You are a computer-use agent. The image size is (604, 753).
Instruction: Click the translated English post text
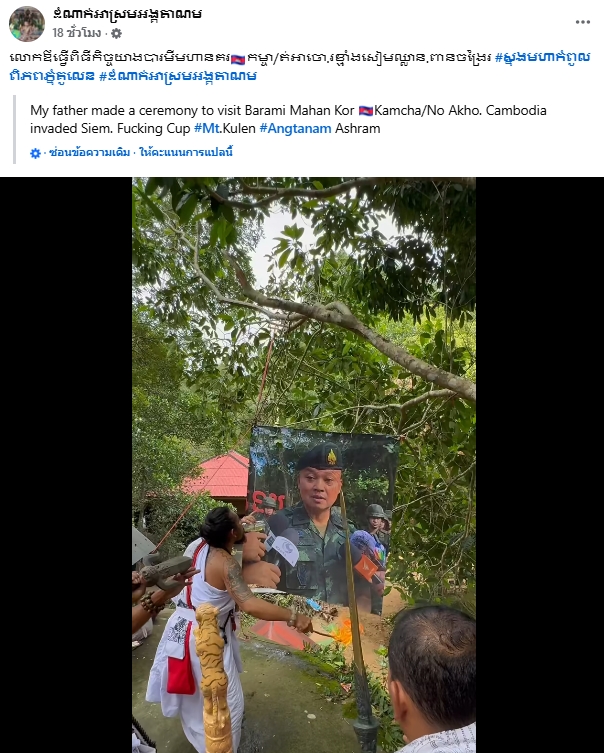(x=288, y=120)
